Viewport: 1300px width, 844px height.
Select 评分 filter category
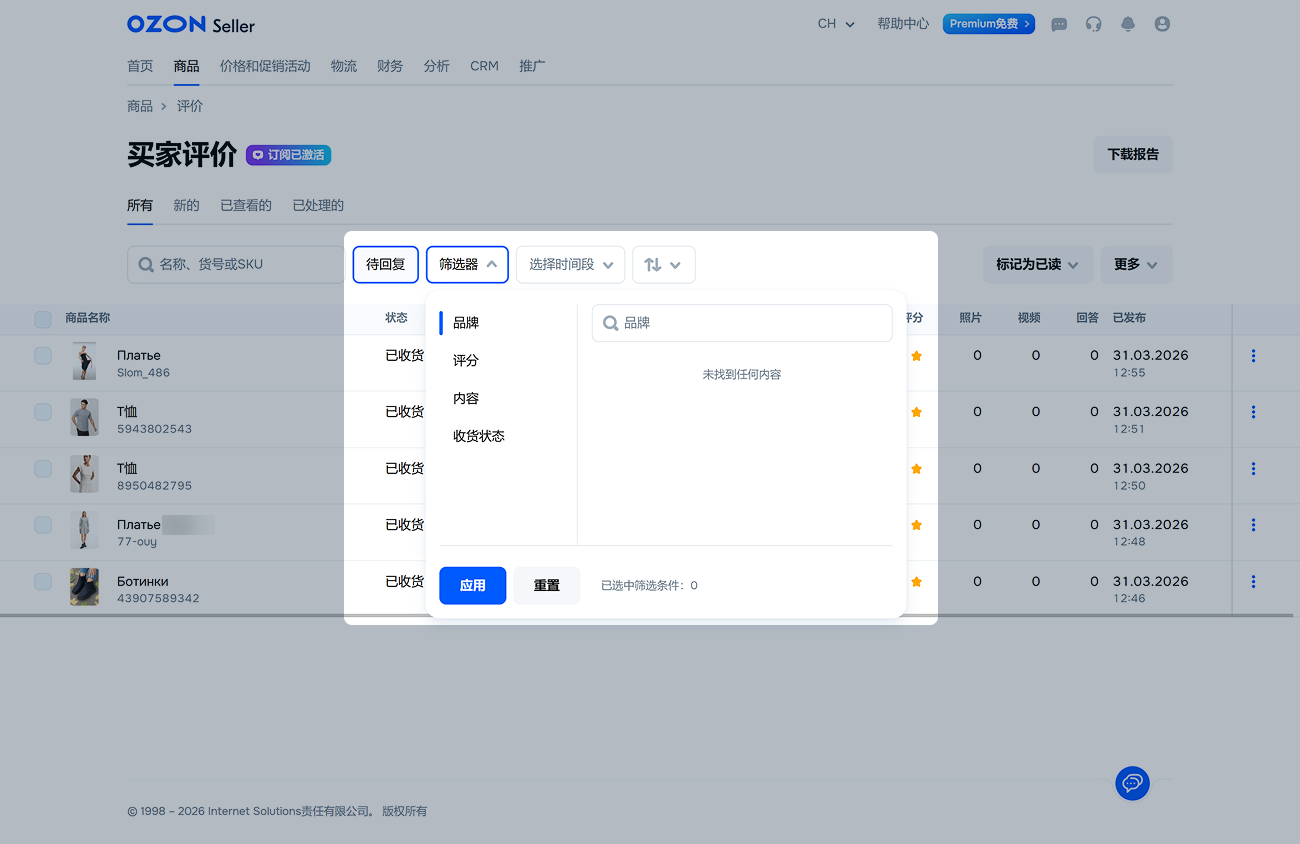pos(466,361)
